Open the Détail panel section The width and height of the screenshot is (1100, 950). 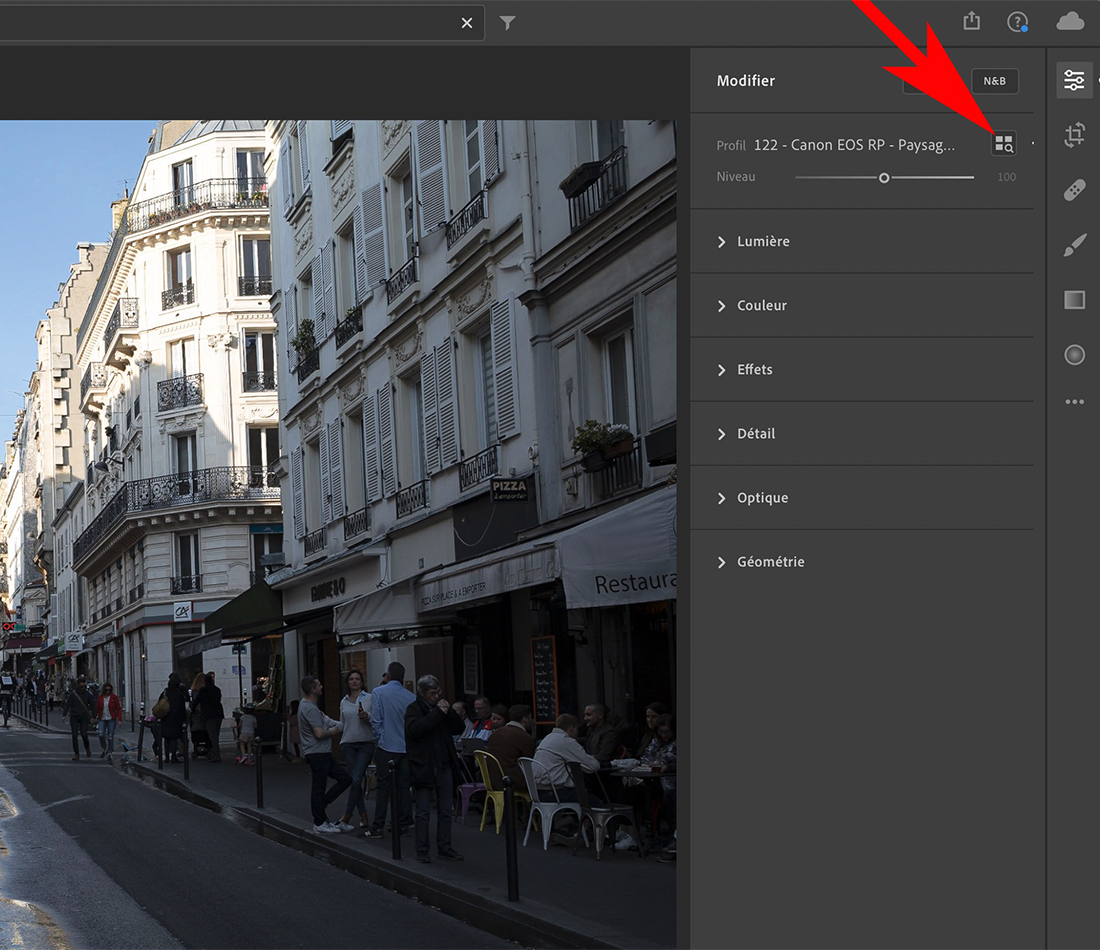(x=755, y=433)
